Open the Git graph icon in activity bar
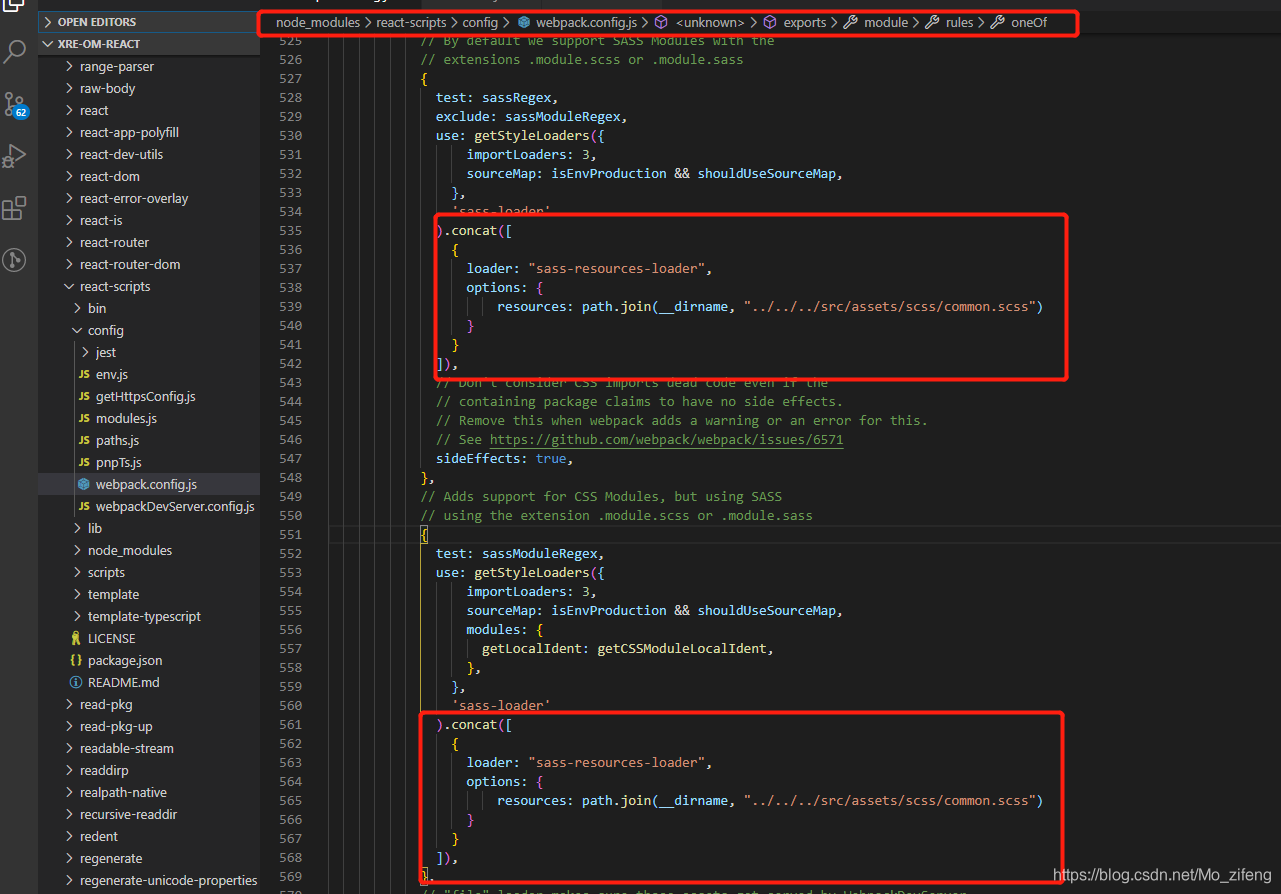Viewport: 1281px width, 894px height. (x=15, y=260)
